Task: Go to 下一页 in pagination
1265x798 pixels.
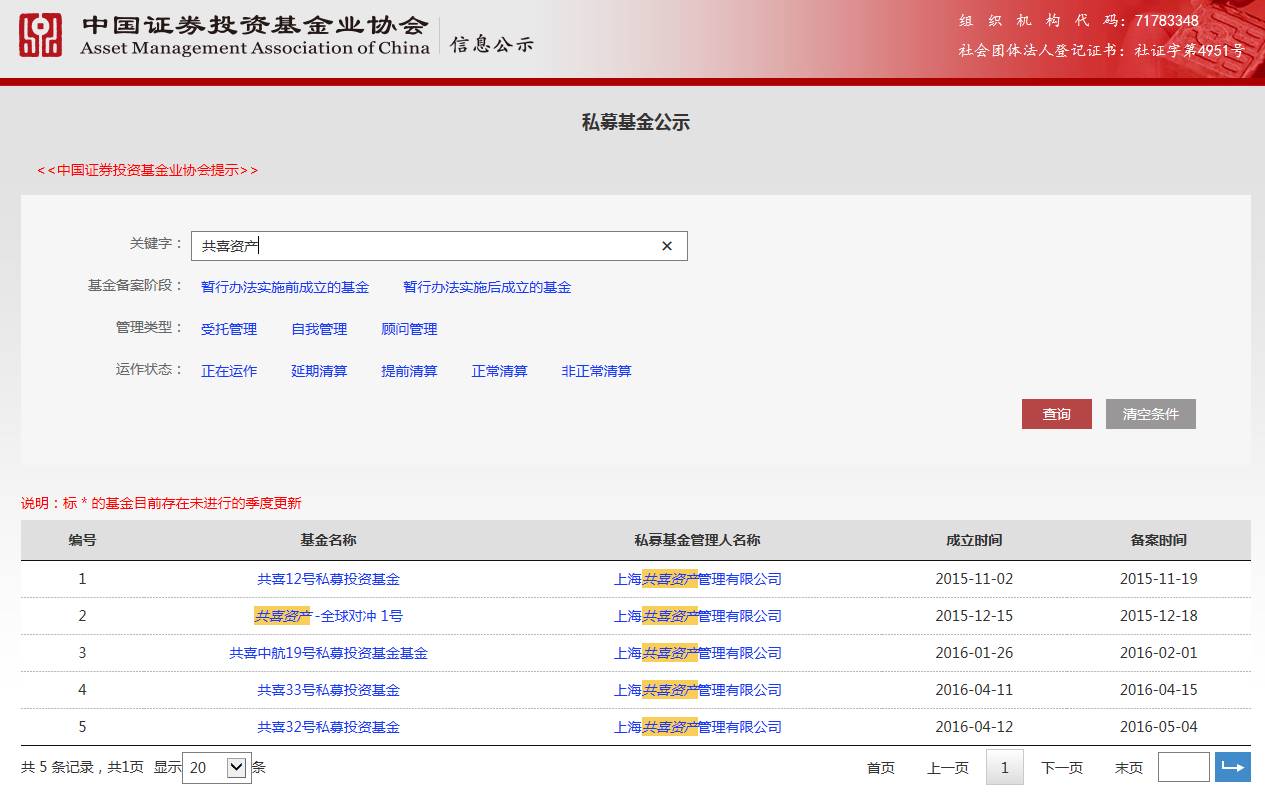Action: pos(1062,768)
